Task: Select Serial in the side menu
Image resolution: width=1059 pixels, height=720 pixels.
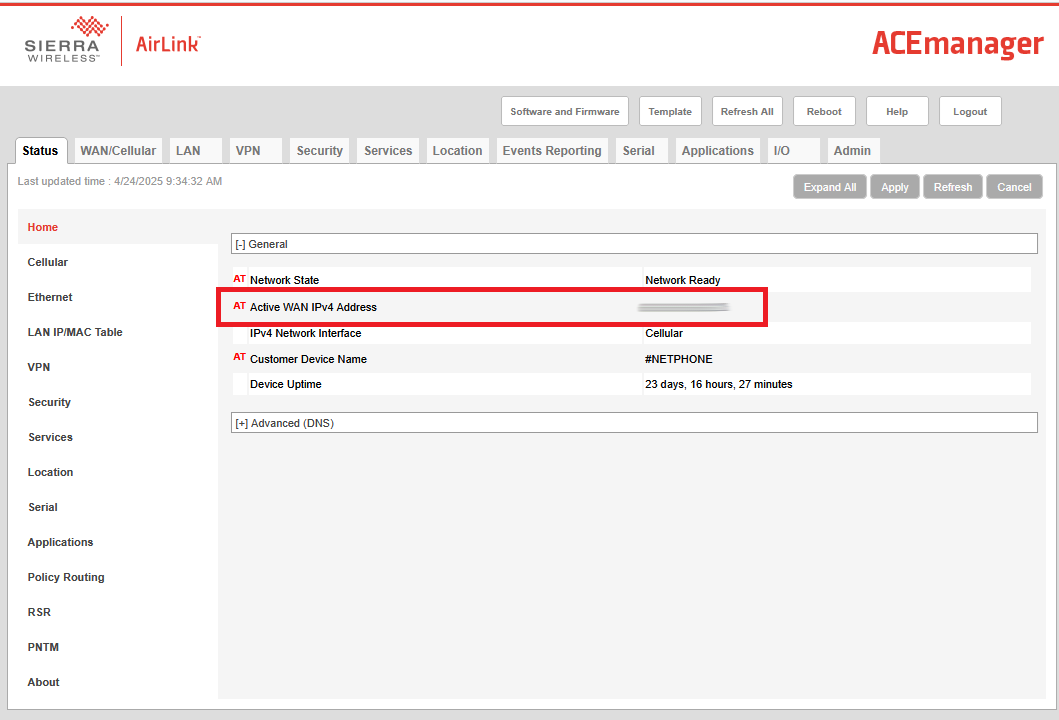Action: [43, 507]
